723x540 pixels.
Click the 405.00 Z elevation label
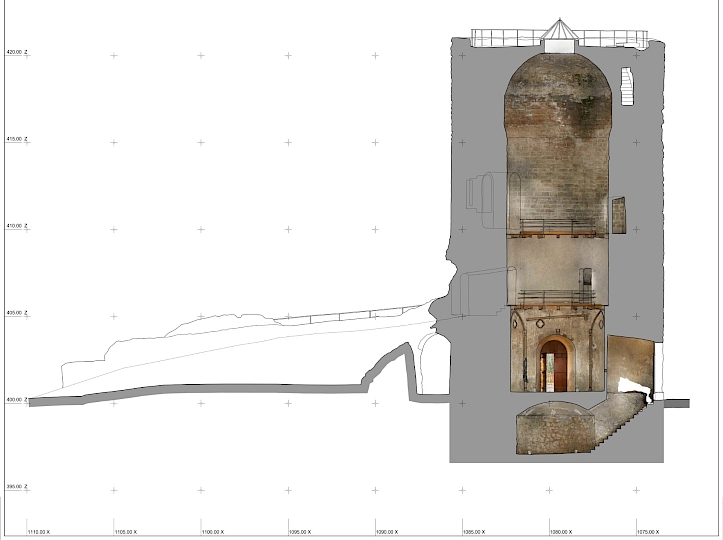click(x=18, y=313)
